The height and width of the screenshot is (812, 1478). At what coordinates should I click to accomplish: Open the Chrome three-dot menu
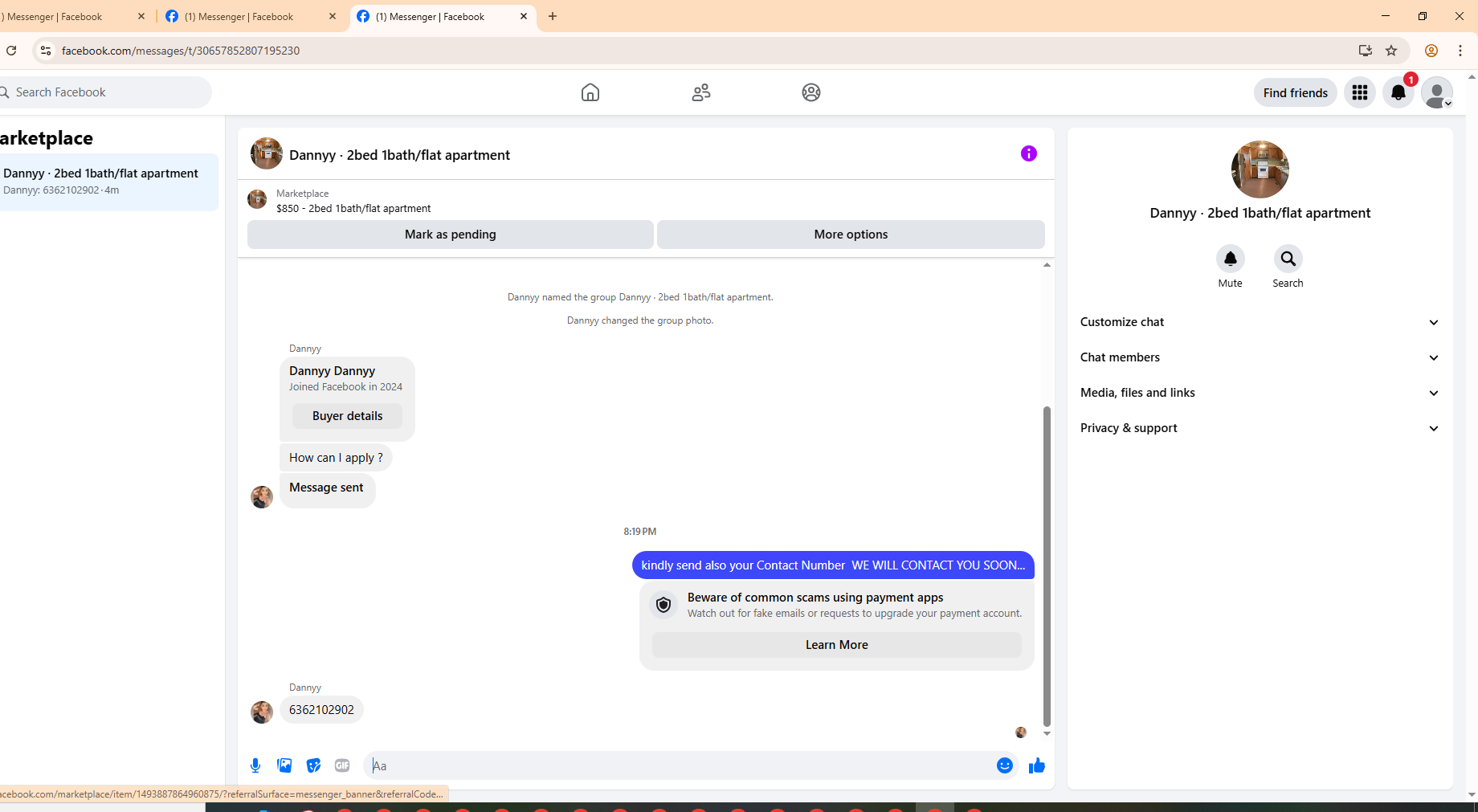coord(1460,51)
